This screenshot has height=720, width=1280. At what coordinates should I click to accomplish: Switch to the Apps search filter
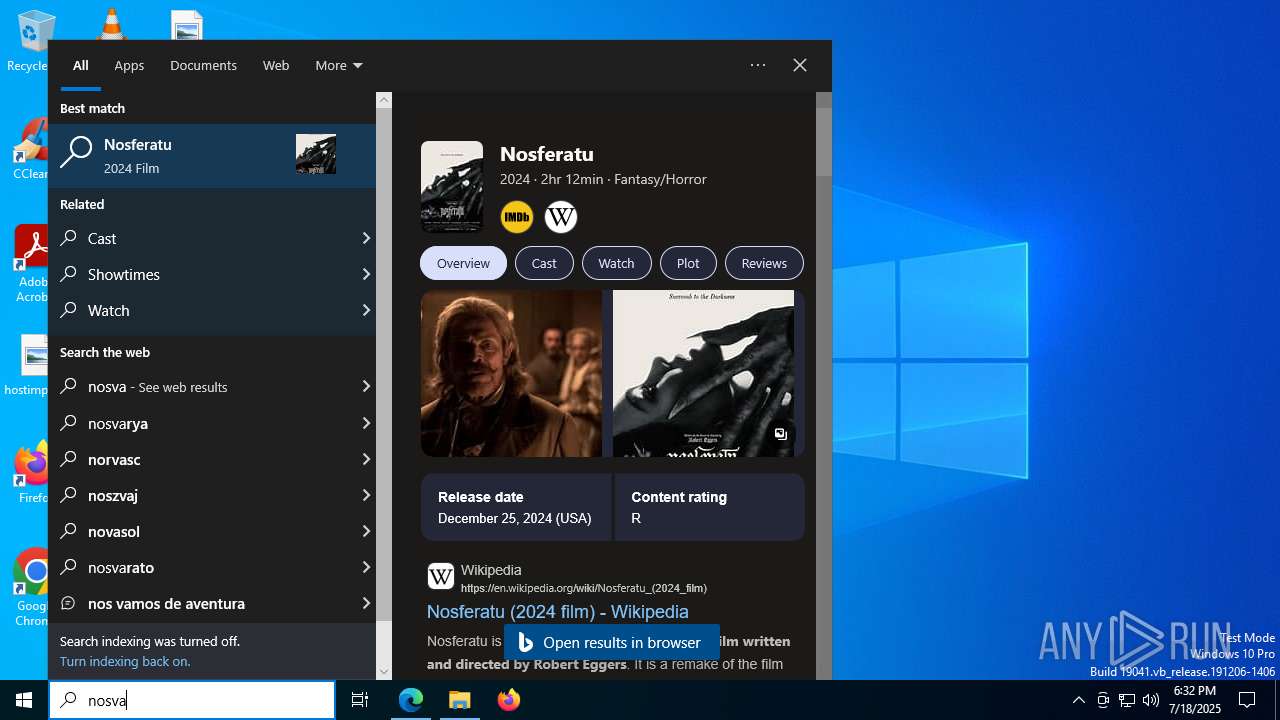(129, 65)
